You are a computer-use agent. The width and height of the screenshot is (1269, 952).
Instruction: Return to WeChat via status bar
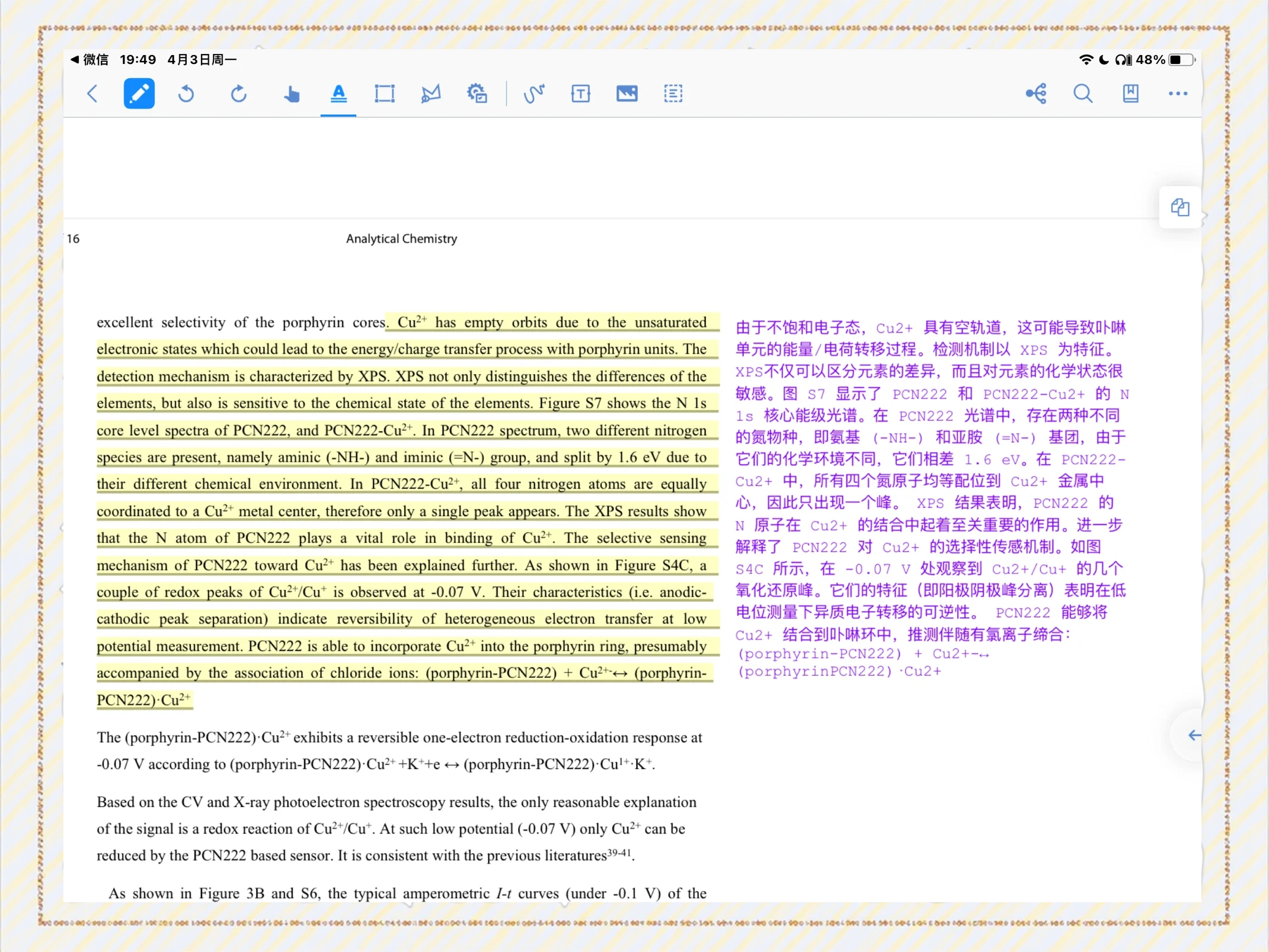coord(89,60)
